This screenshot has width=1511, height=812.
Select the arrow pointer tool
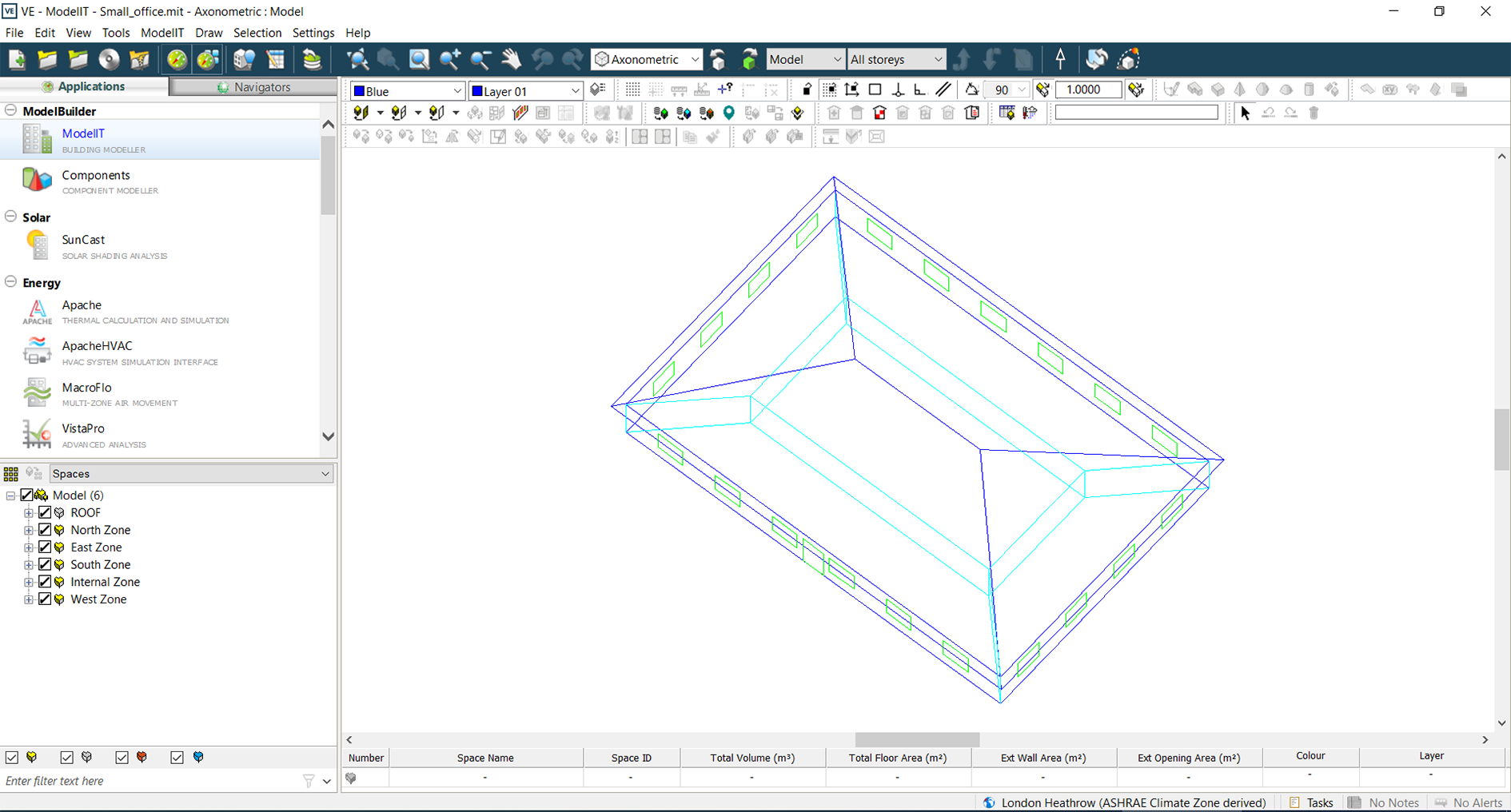tap(1245, 113)
